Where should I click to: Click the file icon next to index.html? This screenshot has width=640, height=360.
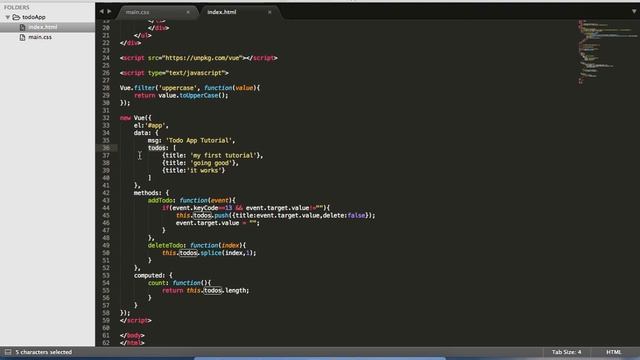[x=22, y=27]
